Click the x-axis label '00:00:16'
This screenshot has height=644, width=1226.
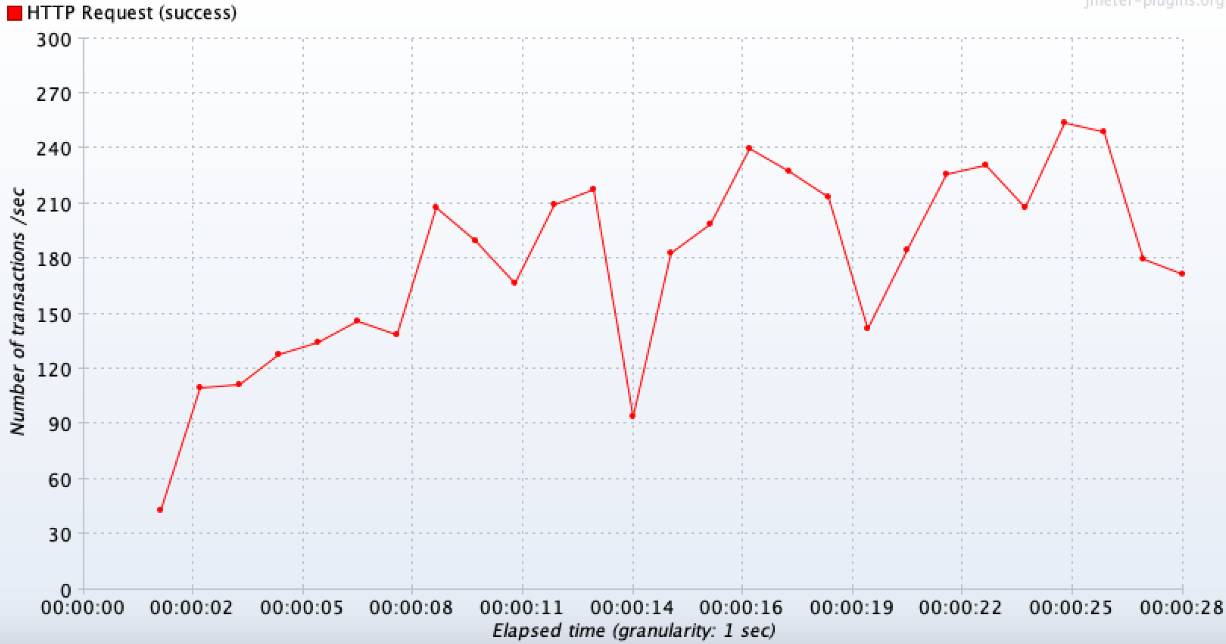coord(743,607)
